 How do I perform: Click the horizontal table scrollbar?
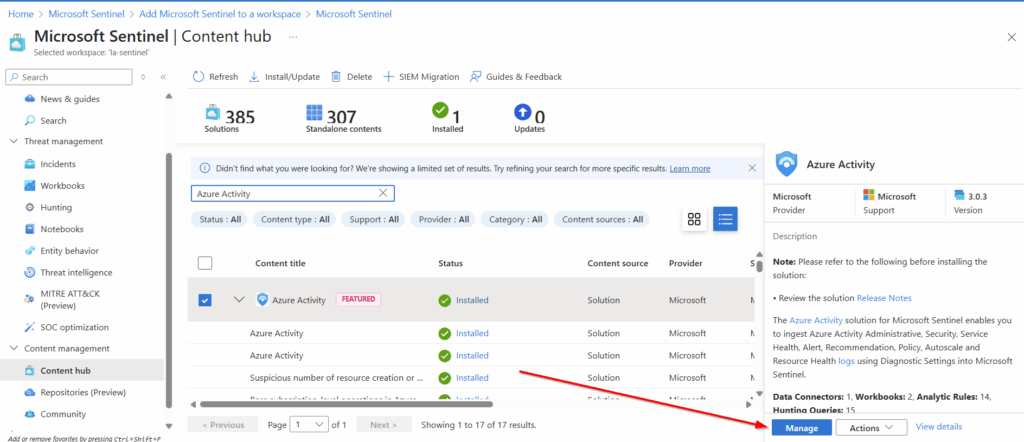coord(346,404)
